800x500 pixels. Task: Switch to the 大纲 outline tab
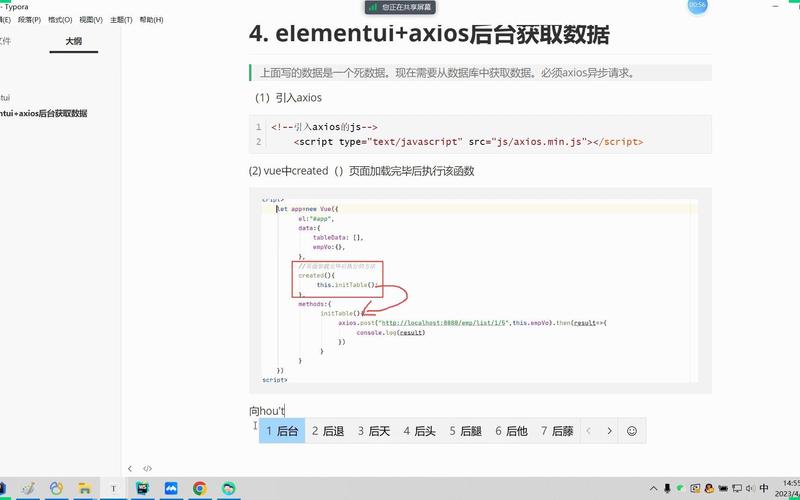pyautogui.click(x=73, y=41)
